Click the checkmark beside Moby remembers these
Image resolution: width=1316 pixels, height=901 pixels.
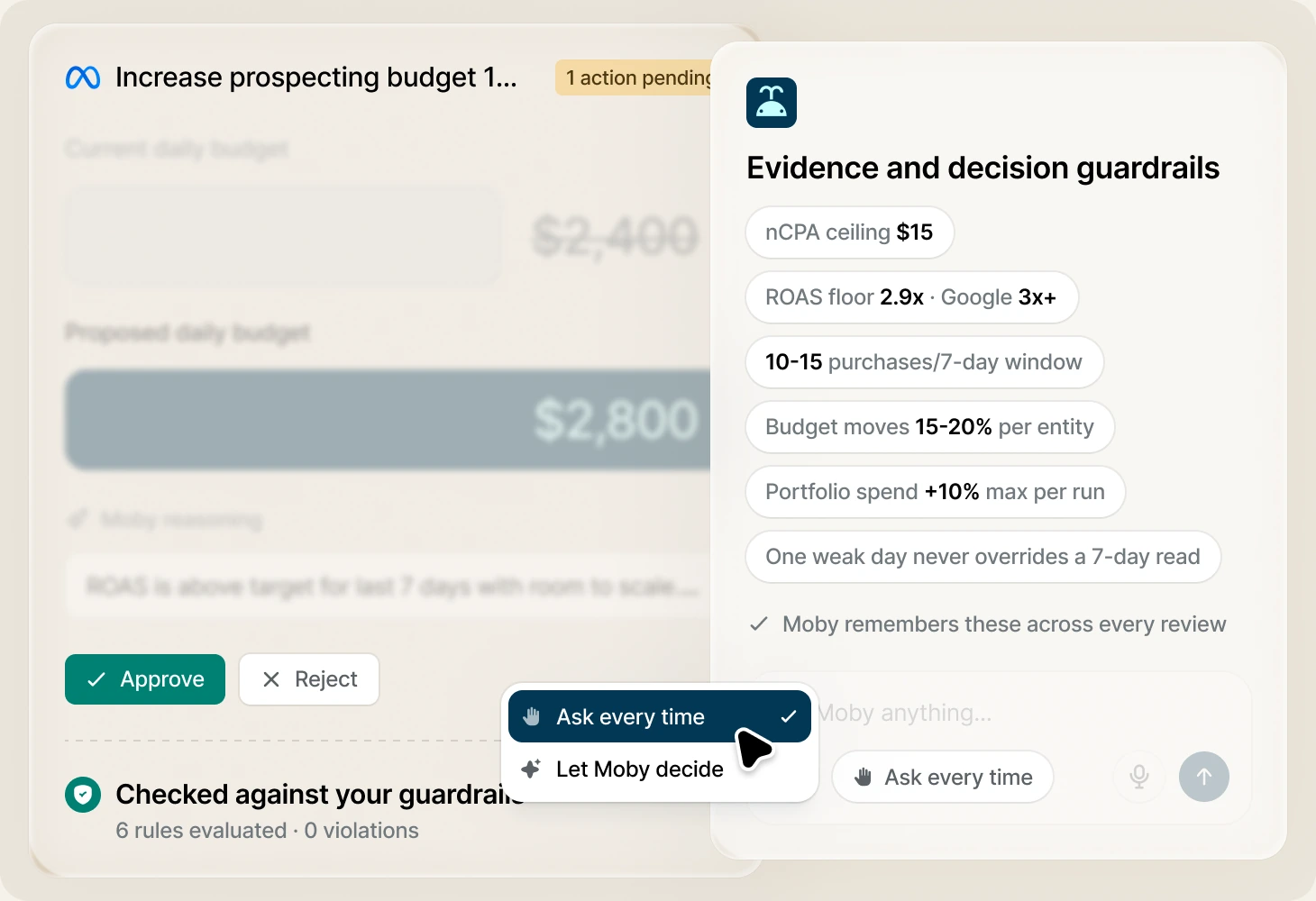pos(759,623)
